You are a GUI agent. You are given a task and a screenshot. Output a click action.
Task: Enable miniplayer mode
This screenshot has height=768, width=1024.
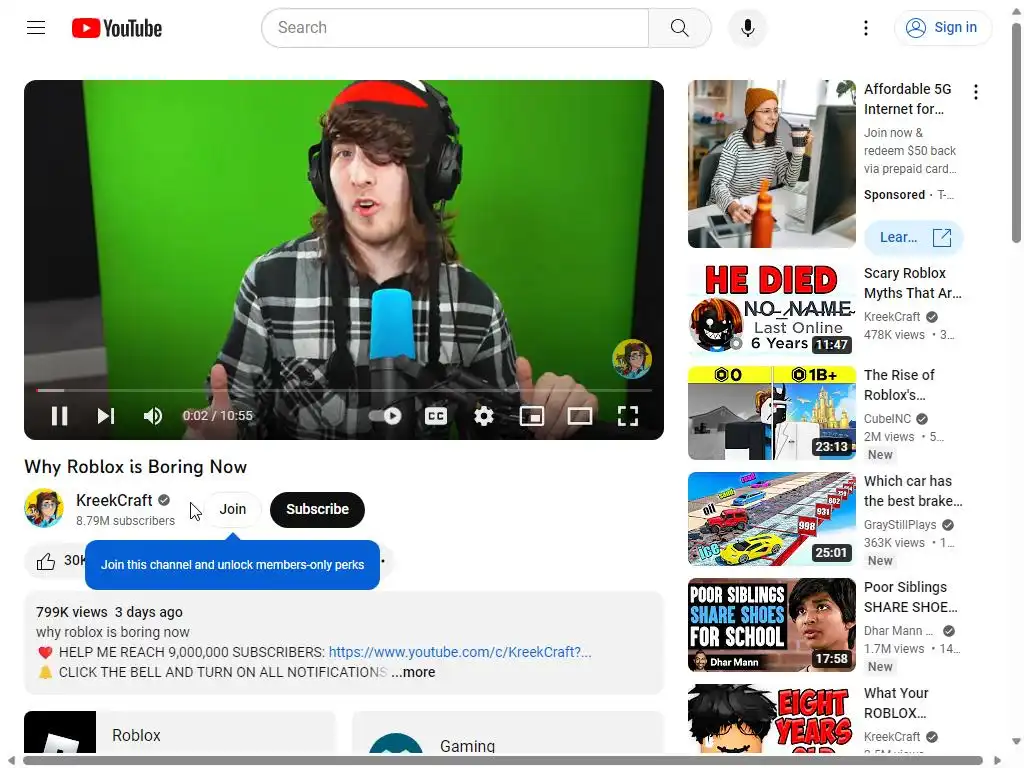[532, 416]
